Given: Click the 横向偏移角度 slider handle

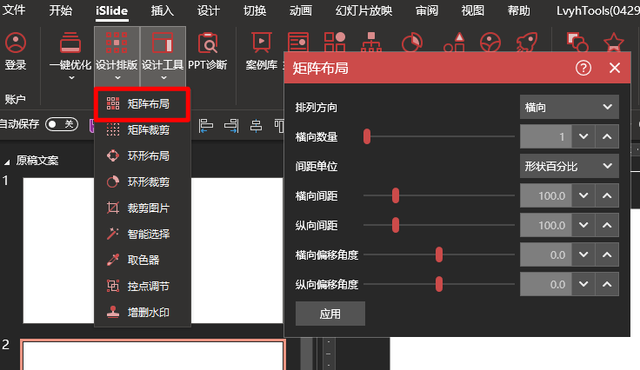Looking at the screenshot, I should tap(439, 255).
